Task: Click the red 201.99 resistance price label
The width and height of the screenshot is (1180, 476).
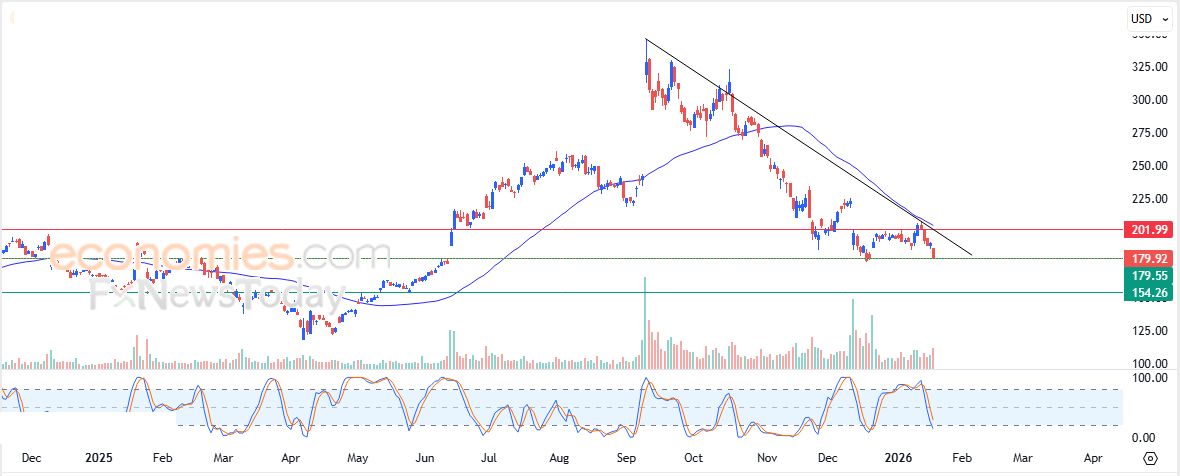Action: click(x=1149, y=230)
